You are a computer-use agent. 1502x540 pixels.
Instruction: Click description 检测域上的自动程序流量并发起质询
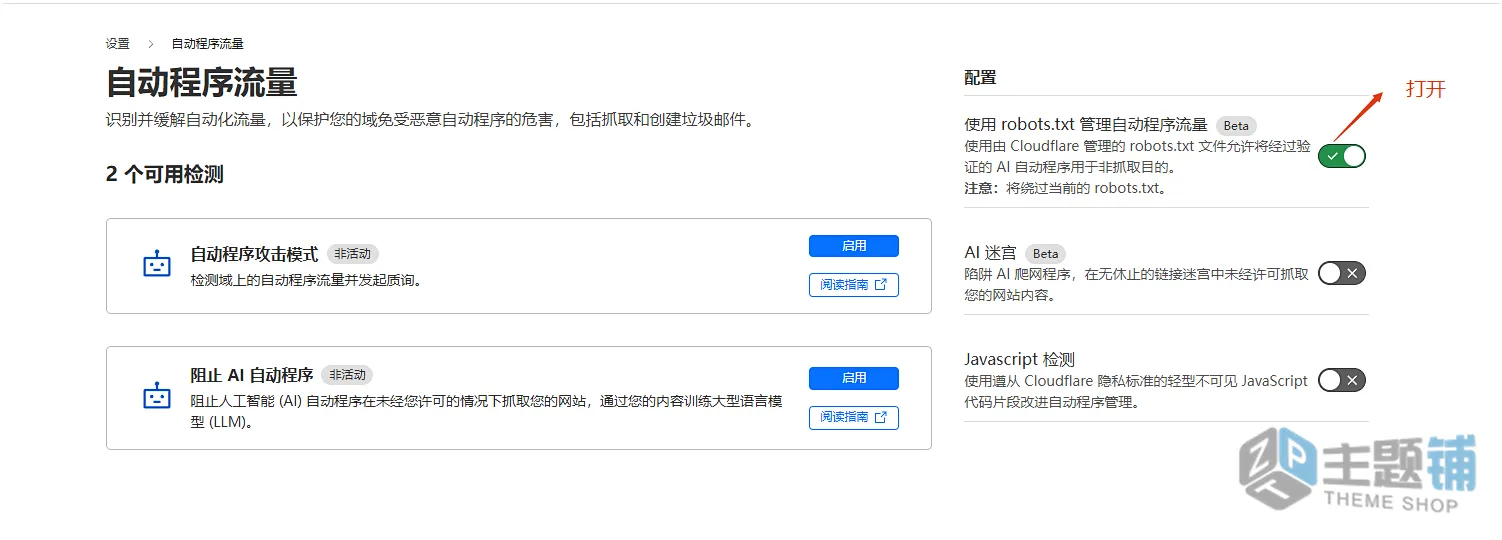click(x=306, y=280)
